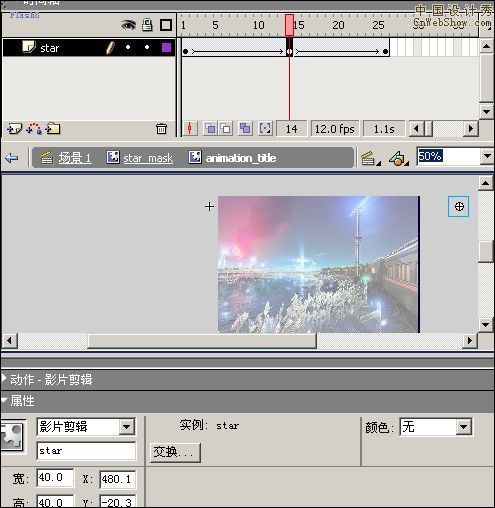The height and width of the screenshot is (508, 495).
Task: Click the 高 height field 40.0
Action: [55, 501]
